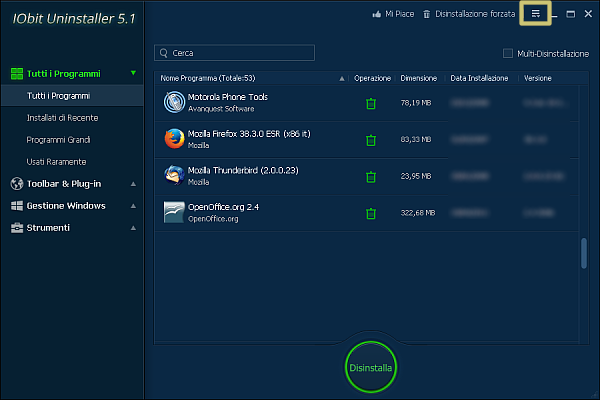Viewport: 600px width, 400px height.
Task: Select the Mozilla Thunderbird (2.0.0.23) row name
Action: coord(243,170)
